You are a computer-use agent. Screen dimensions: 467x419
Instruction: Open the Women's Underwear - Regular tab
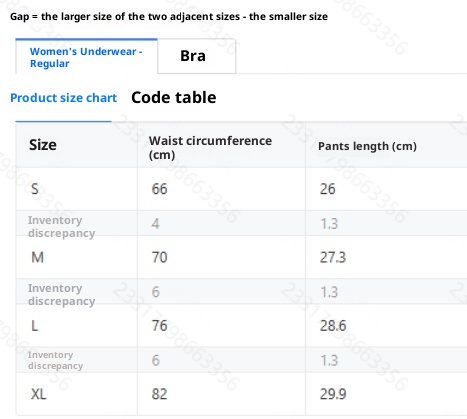pos(86,57)
